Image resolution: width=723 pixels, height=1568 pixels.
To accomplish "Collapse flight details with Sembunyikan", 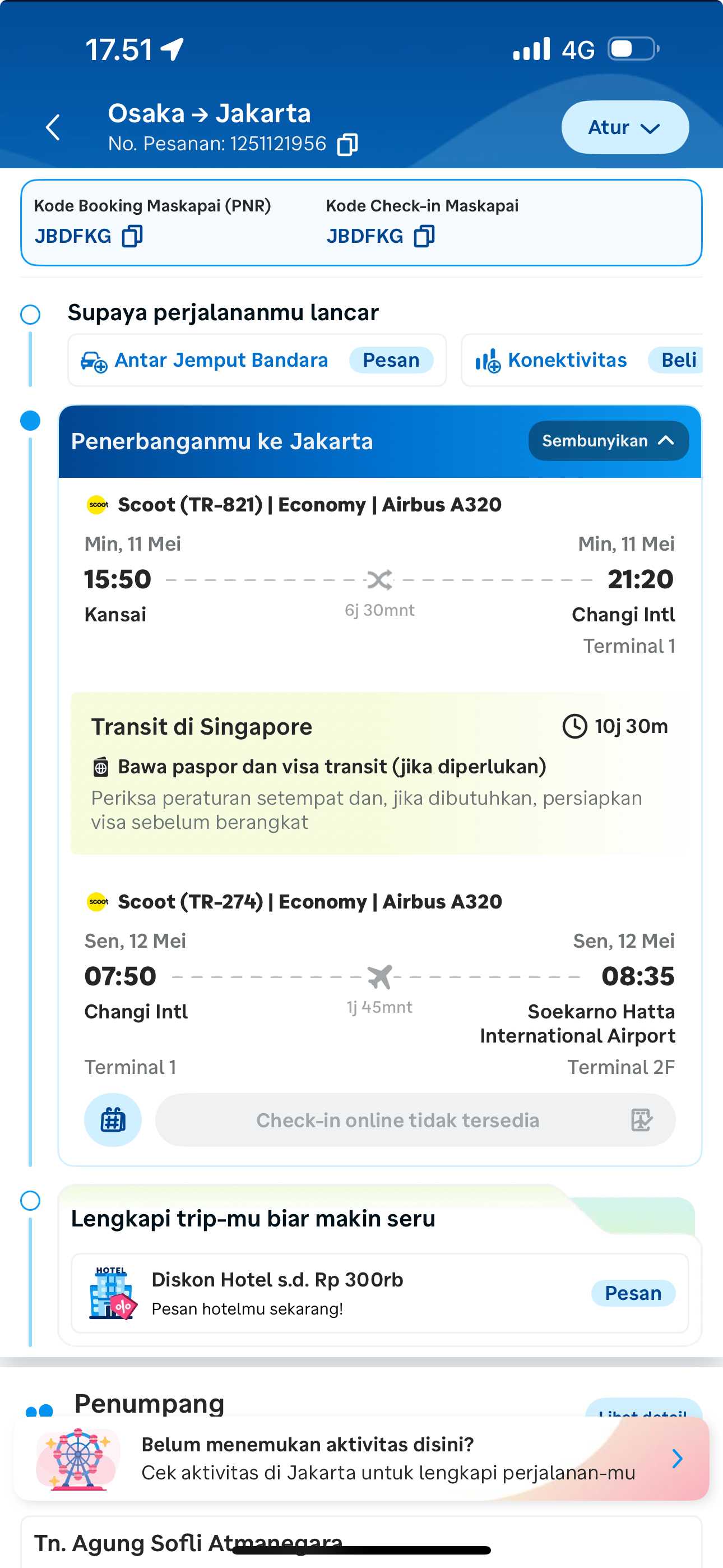I will tap(608, 441).
